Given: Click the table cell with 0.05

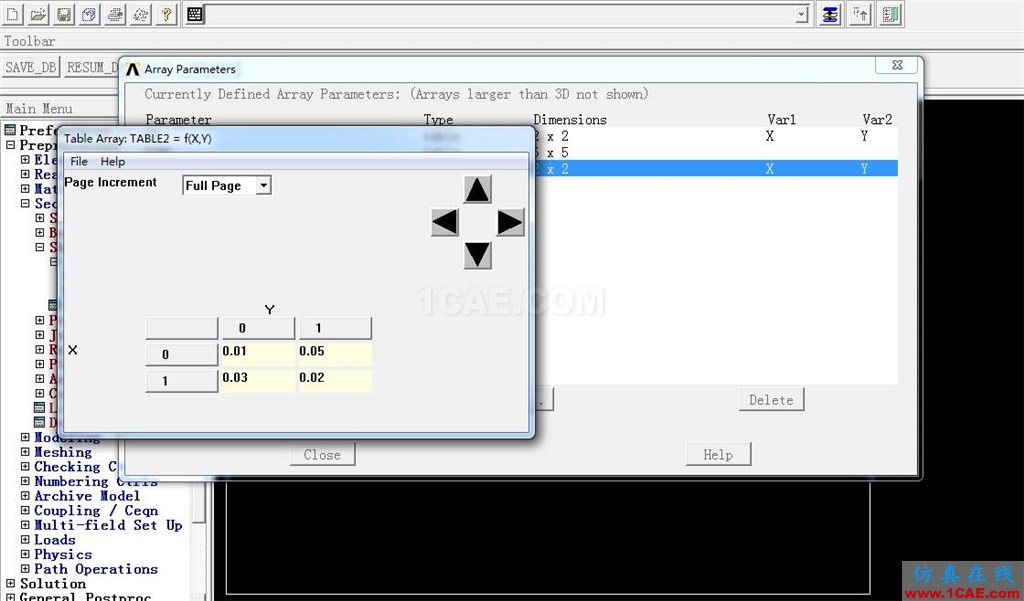Looking at the screenshot, I should [x=335, y=354].
